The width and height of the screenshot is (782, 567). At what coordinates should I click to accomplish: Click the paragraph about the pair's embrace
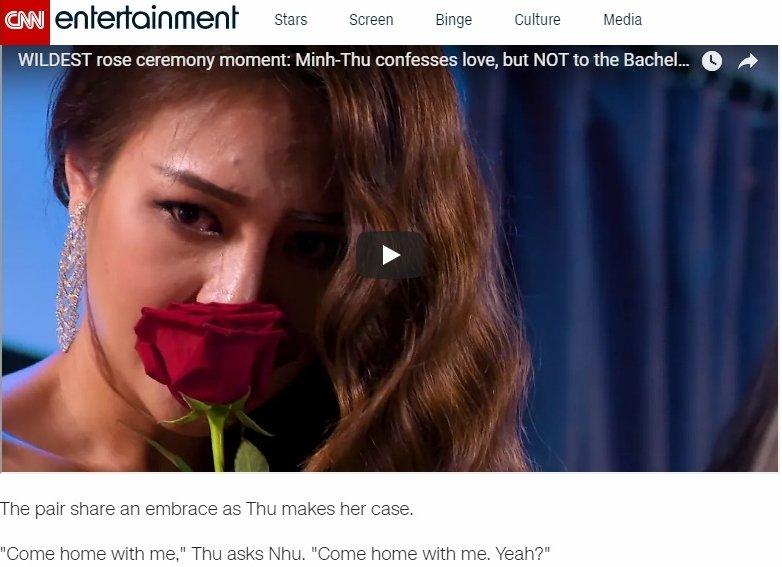pyautogui.click(x=206, y=509)
